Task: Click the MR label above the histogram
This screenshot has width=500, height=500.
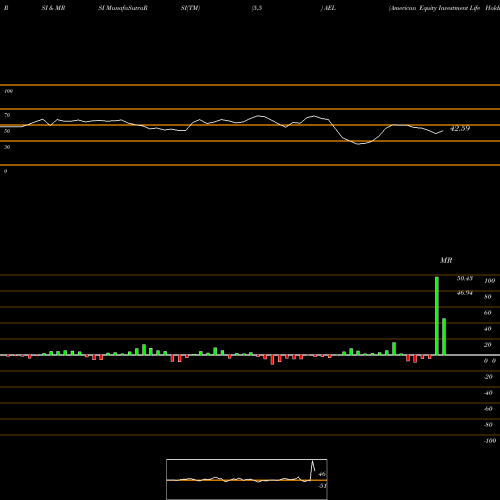Action: coord(446,260)
